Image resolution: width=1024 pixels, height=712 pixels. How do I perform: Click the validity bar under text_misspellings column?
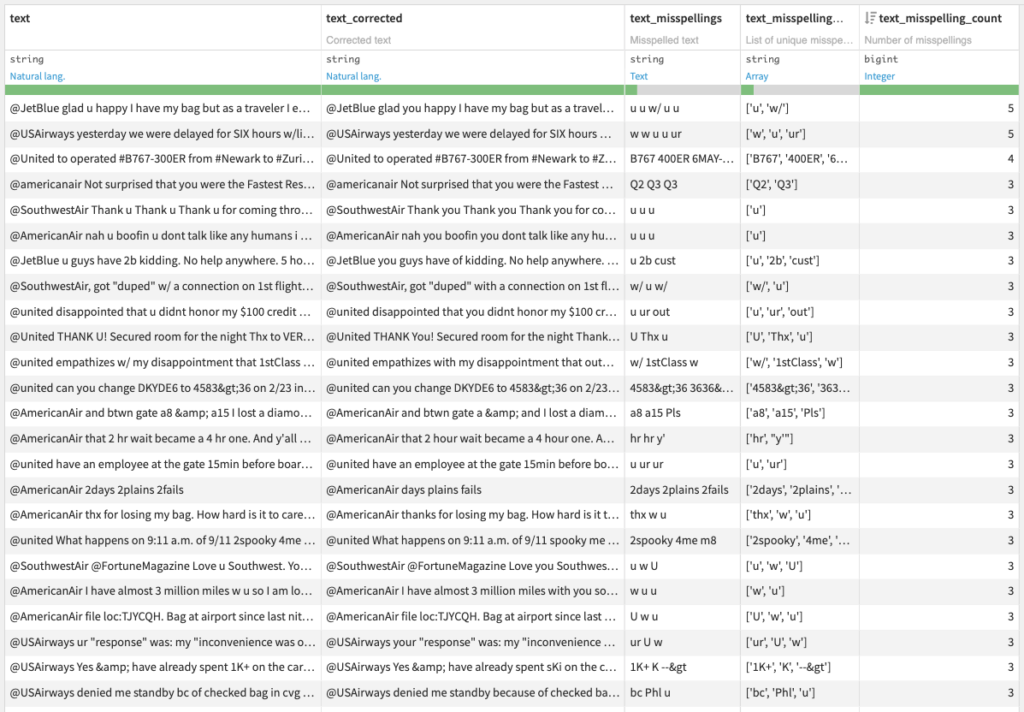tap(682, 90)
